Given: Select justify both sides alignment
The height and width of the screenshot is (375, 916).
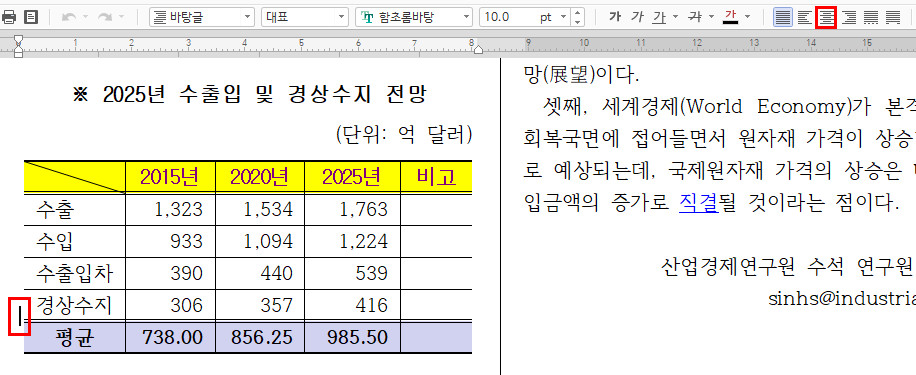Looking at the screenshot, I should (x=783, y=18).
